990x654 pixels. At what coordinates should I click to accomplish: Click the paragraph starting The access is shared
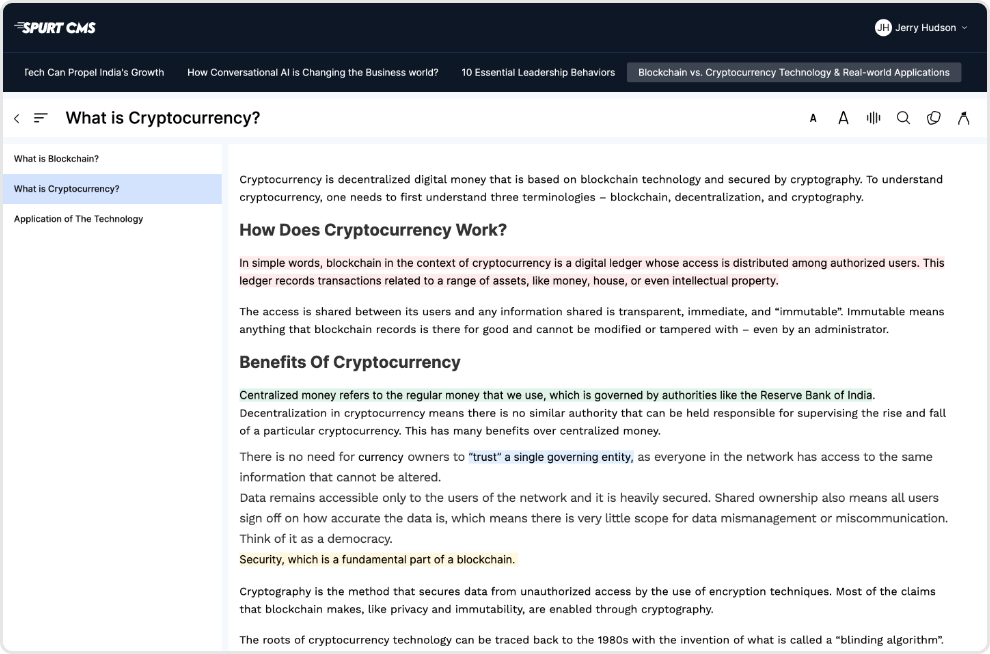pyautogui.click(x=592, y=321)
